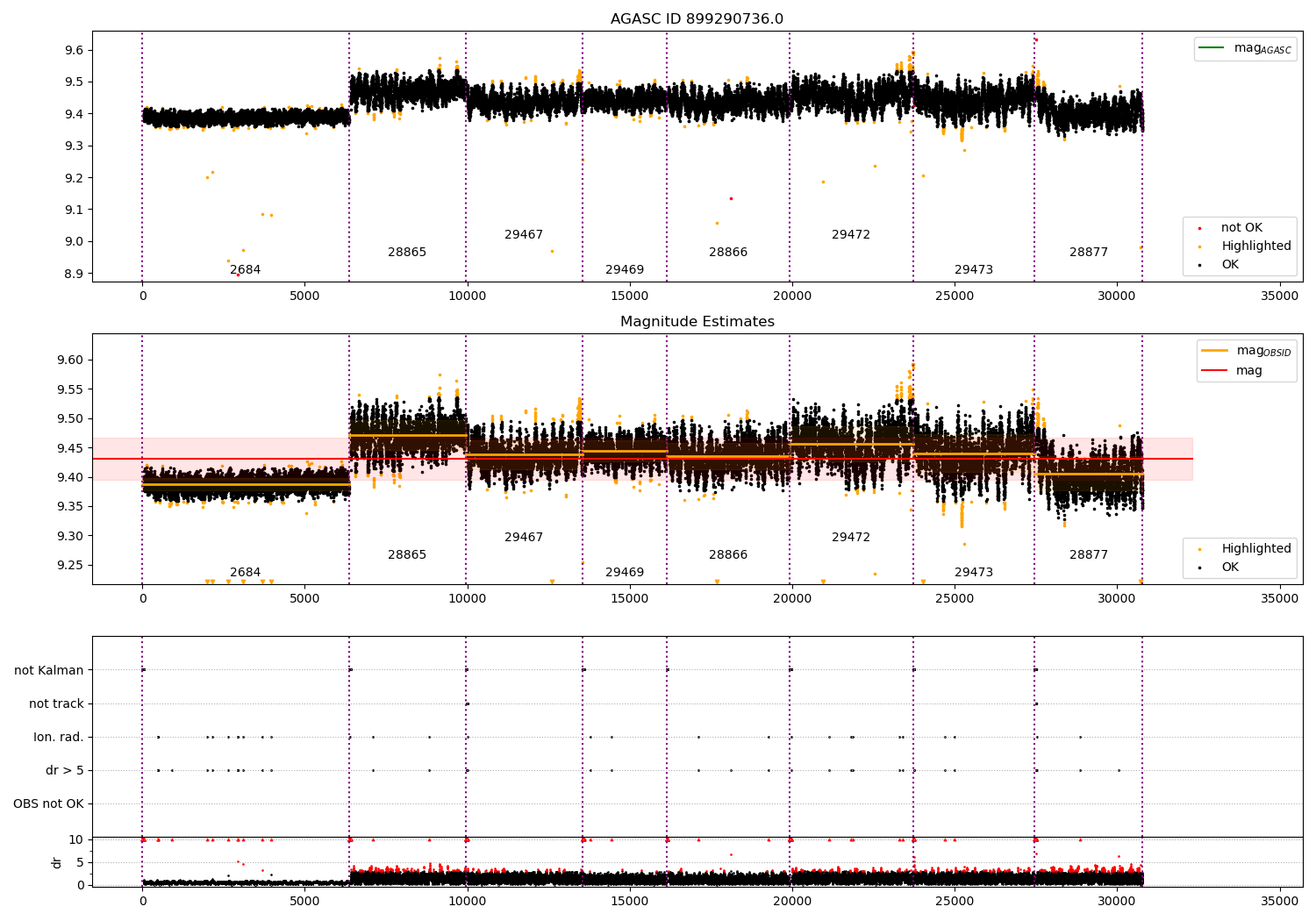
Task: Click the 8.9 y-tick in top plot
Action: click(x=75, y=275)
